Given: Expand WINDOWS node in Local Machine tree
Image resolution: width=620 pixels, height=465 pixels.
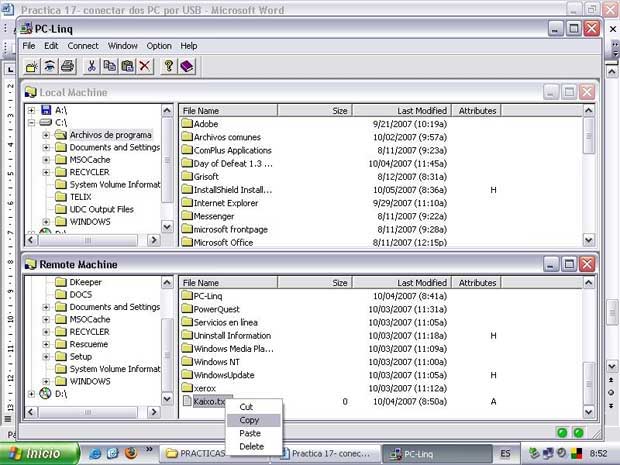Looking at the screenshot, I should pyautogui.click(x=46, y=222).
